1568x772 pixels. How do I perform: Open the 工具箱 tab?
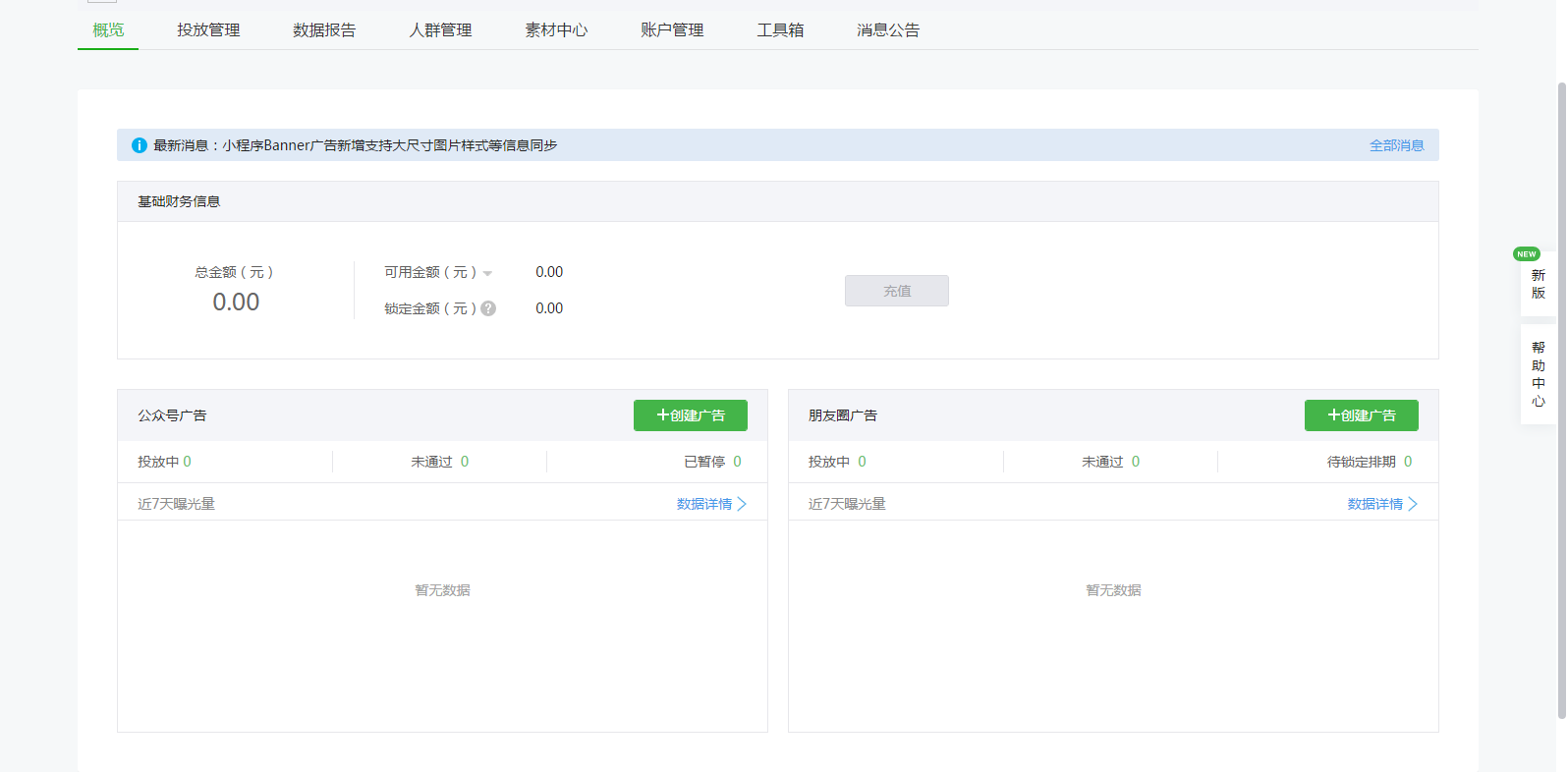(780, 30)
